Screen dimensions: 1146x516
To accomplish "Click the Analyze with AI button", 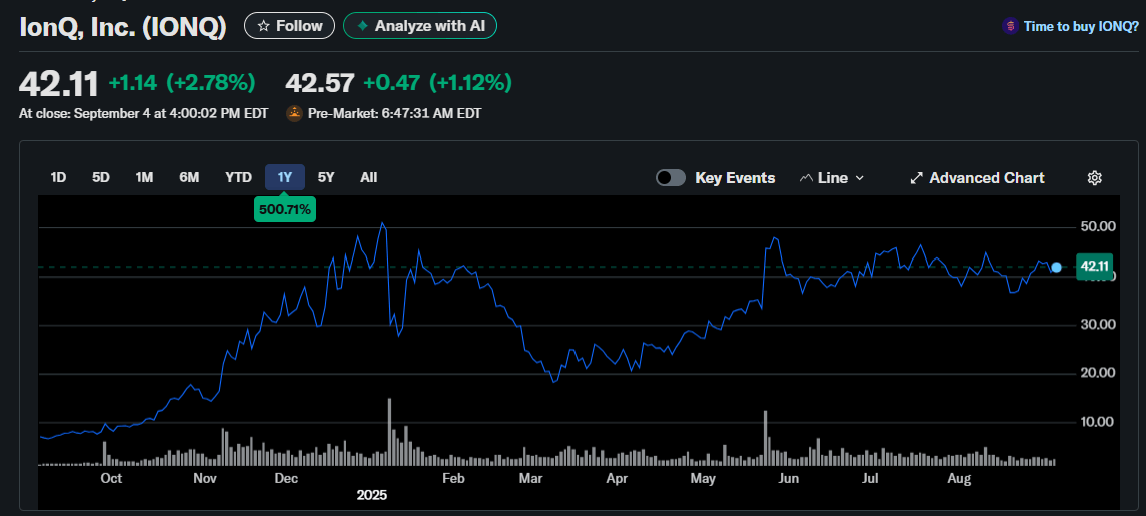I will 420,26.
